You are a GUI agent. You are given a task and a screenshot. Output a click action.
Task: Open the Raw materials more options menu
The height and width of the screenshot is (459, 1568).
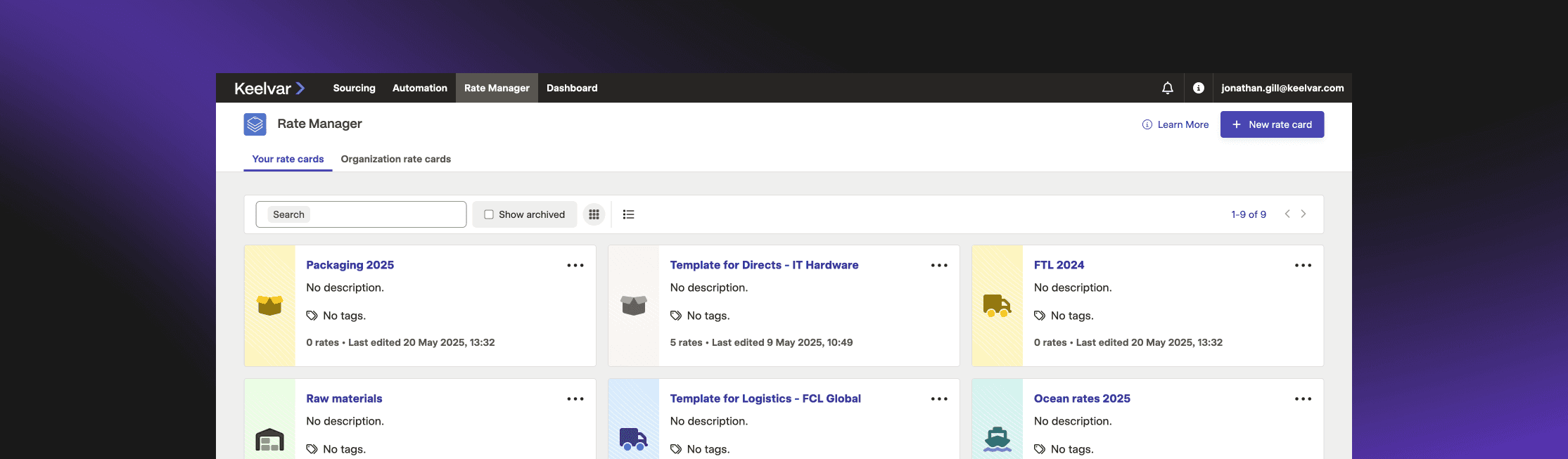coord(575,399)
